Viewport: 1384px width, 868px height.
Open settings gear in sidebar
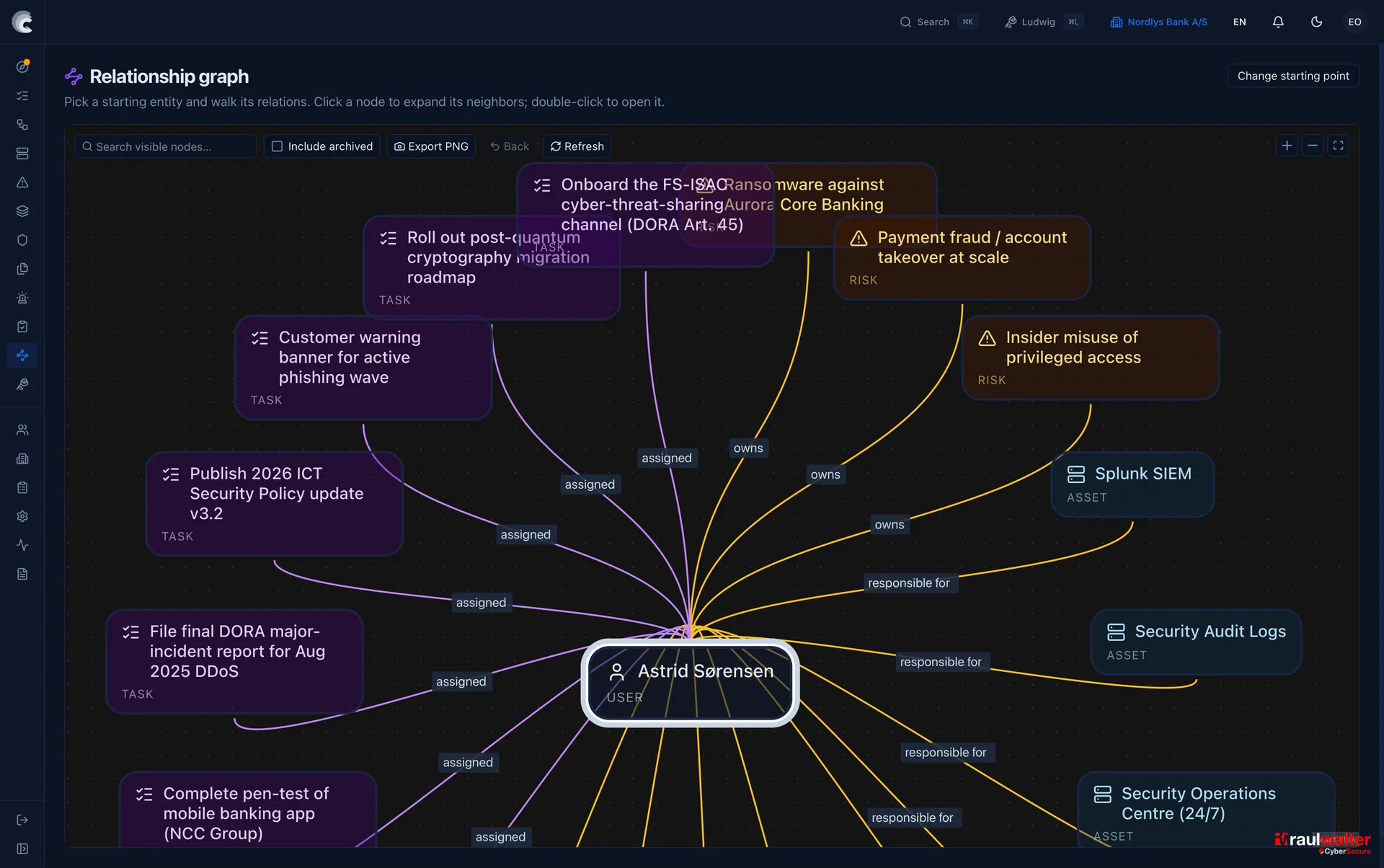(x=22, y=516)
